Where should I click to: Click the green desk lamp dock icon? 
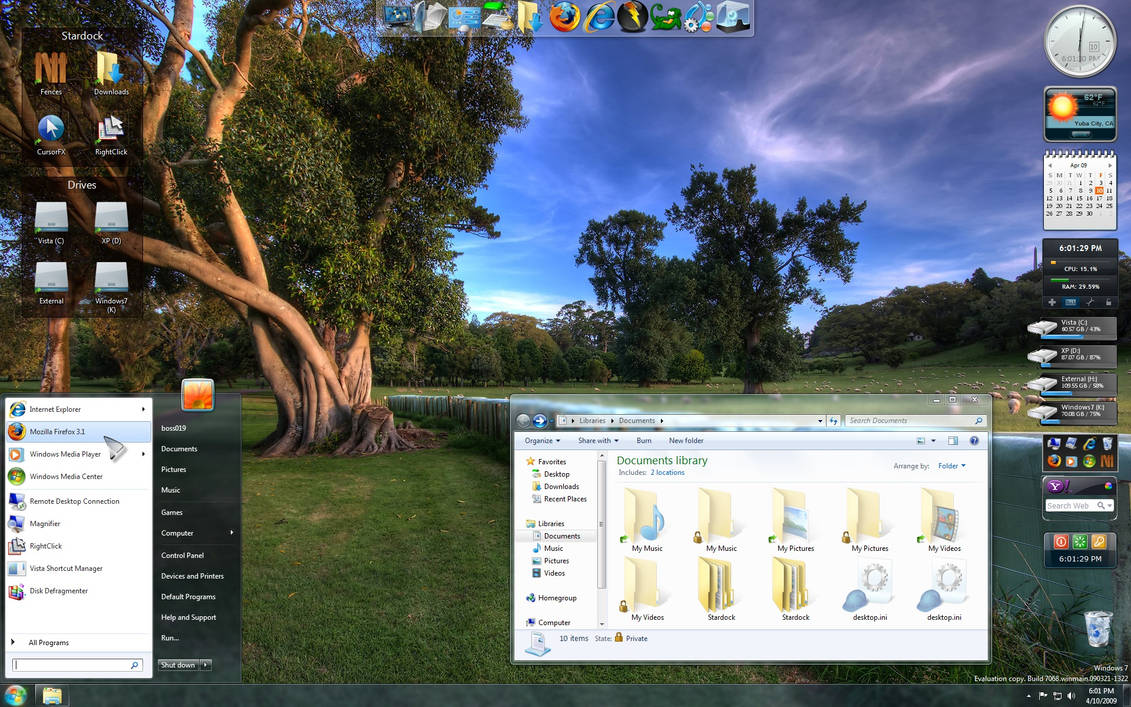tap(498, 17)
